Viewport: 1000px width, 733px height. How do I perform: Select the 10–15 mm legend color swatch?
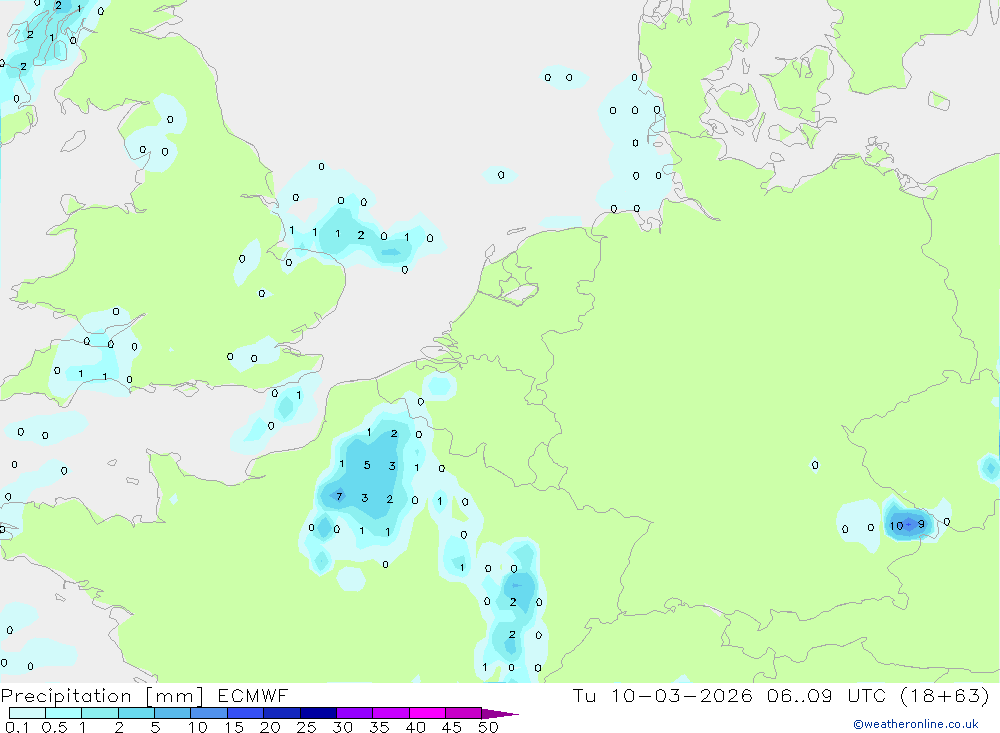pyautogui.click(x=209, y=713)
